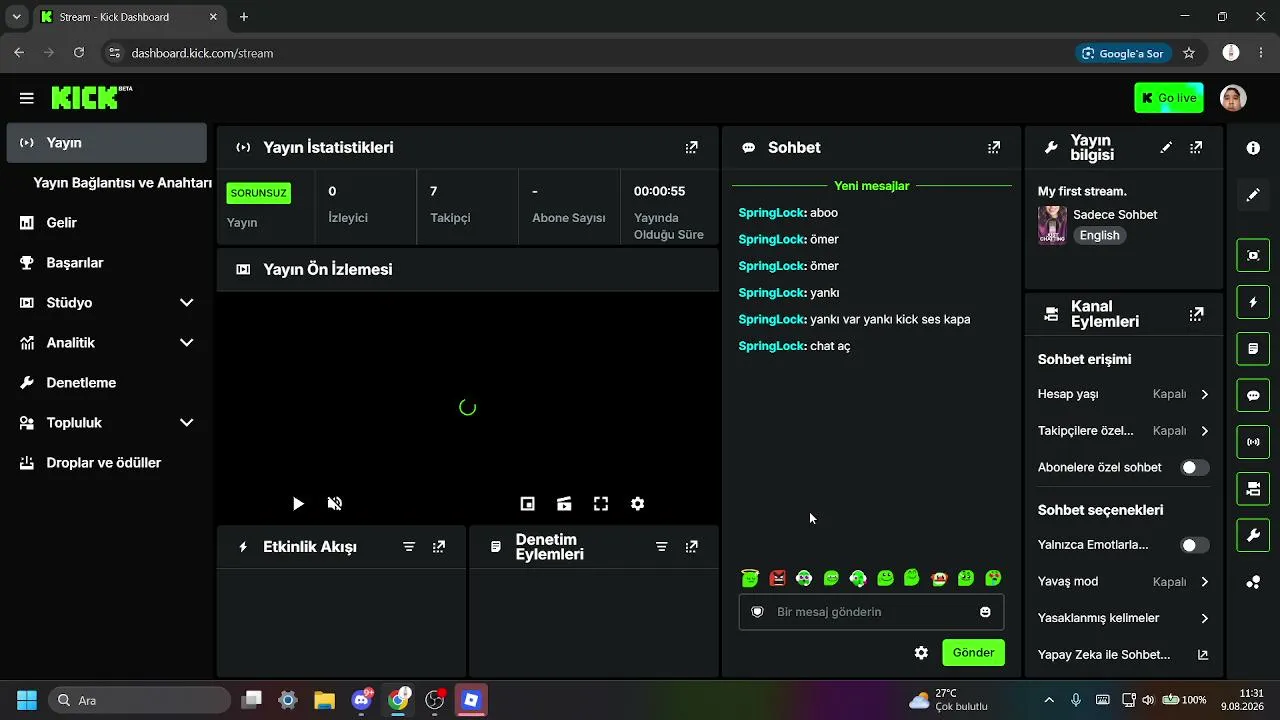Open the Yasaklanmış kelimeler arrow
Screen dimensions: 1280x720
tap(1204, 618)
